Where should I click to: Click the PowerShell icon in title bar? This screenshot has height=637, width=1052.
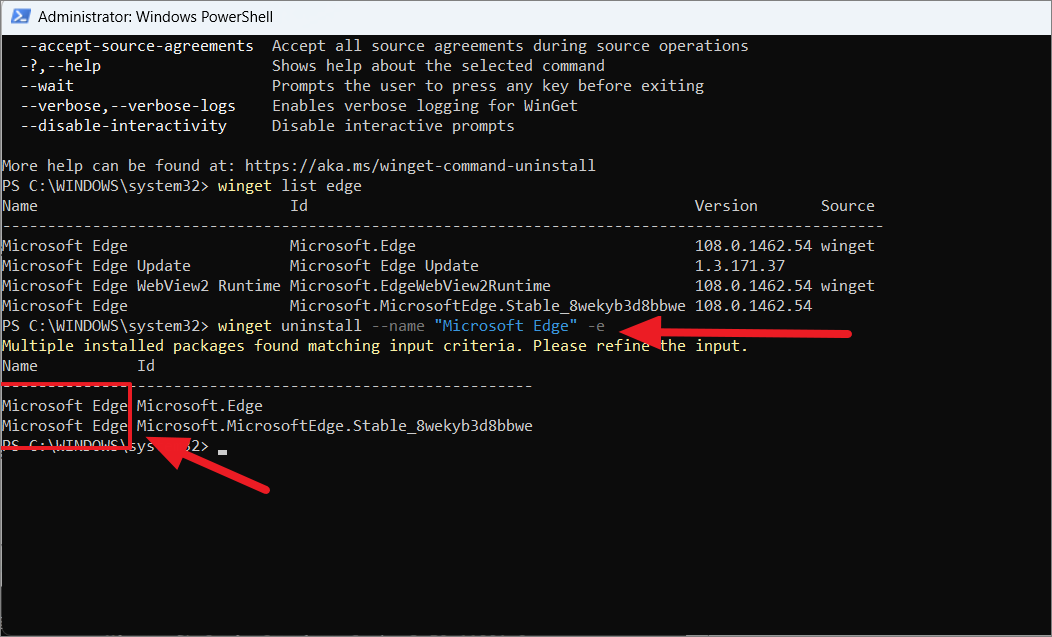tap(21, 17)
